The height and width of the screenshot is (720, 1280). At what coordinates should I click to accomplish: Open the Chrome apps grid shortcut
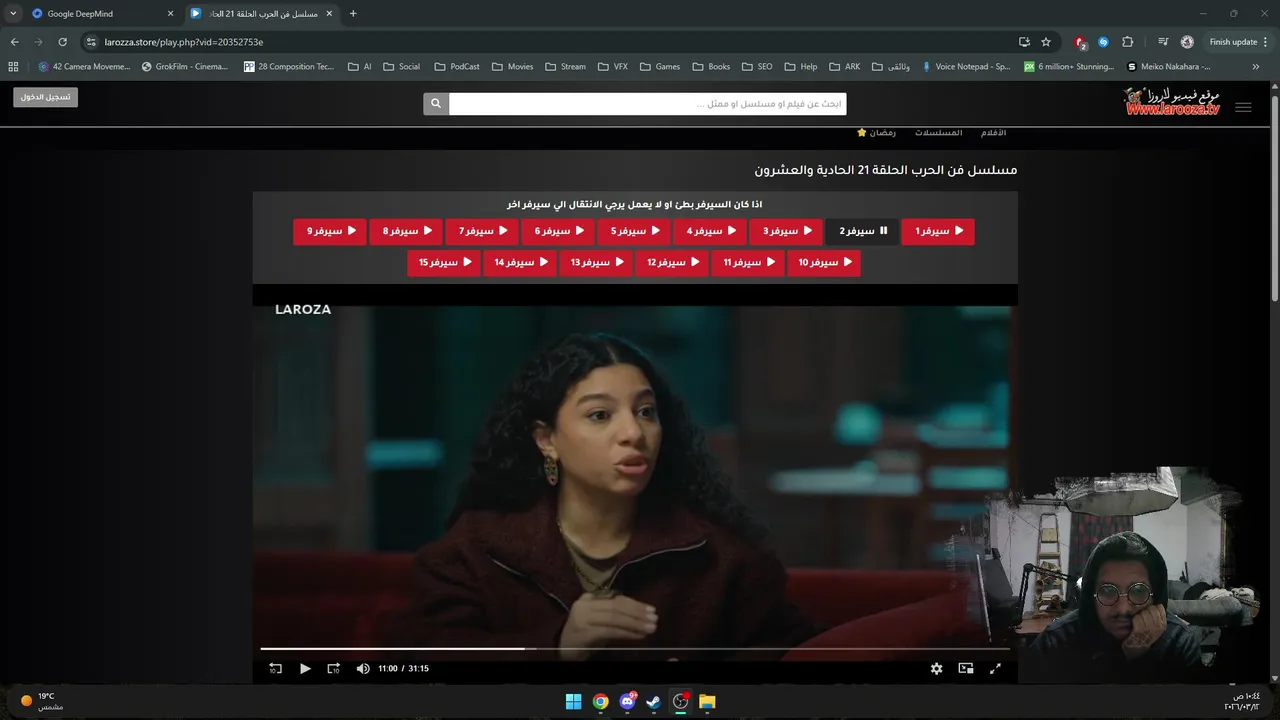[13, 67]
